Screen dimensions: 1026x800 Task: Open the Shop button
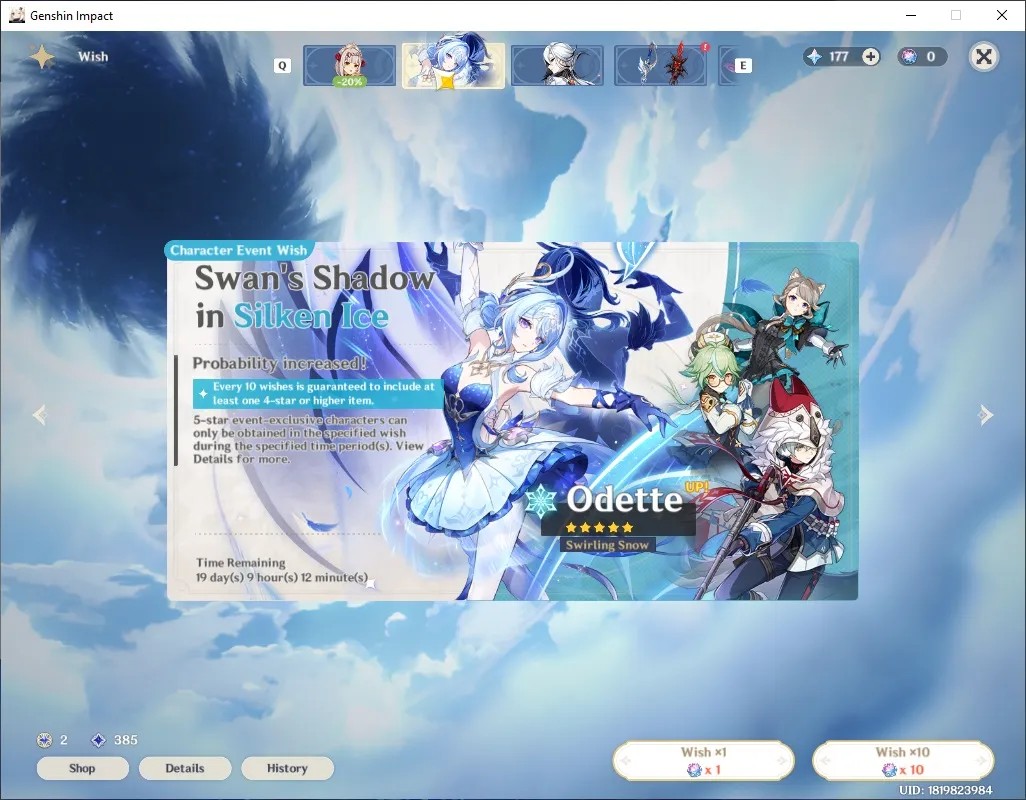(82, 768)
